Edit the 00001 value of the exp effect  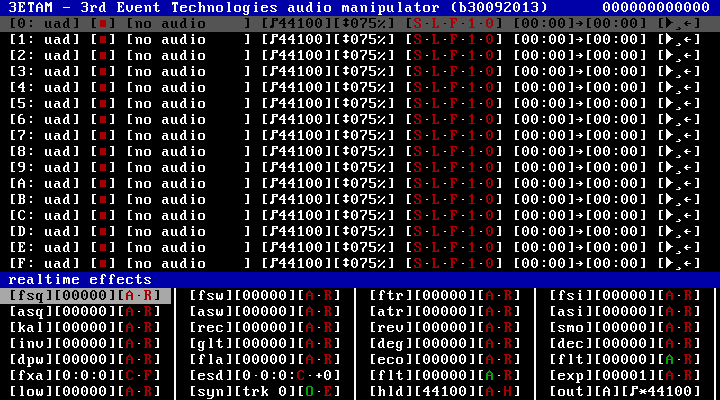[625, 376]
